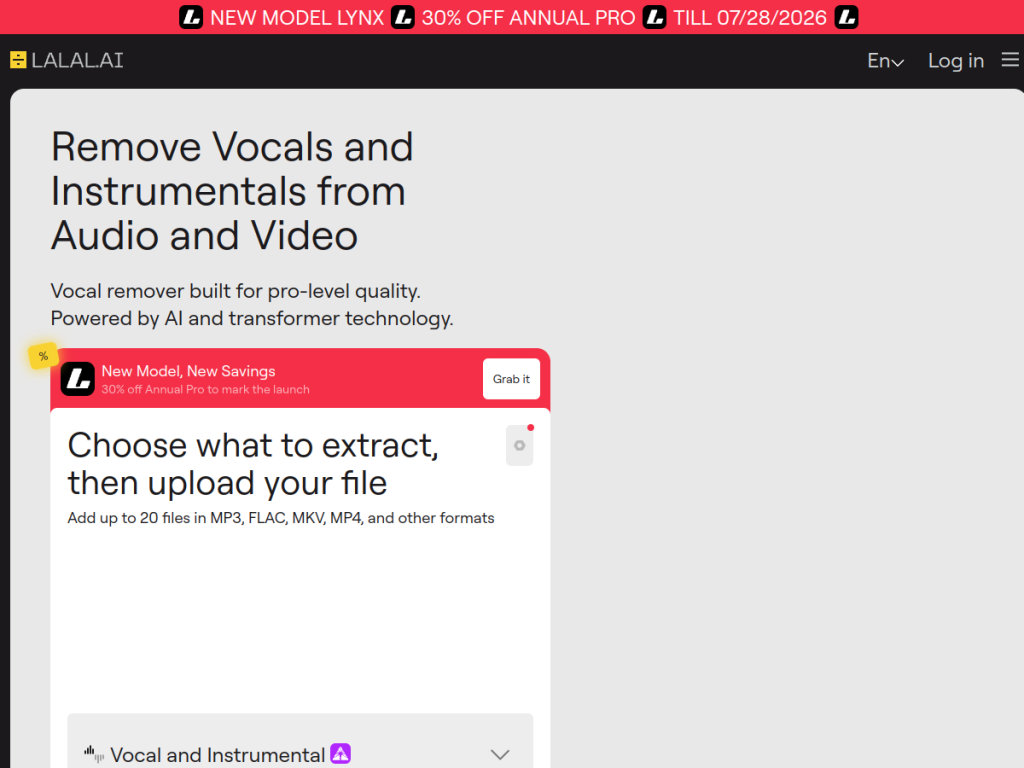Open the hamburger menu
Image resolution: width=1024 pixels, height=768 pixels.
tap(1010, 60)
